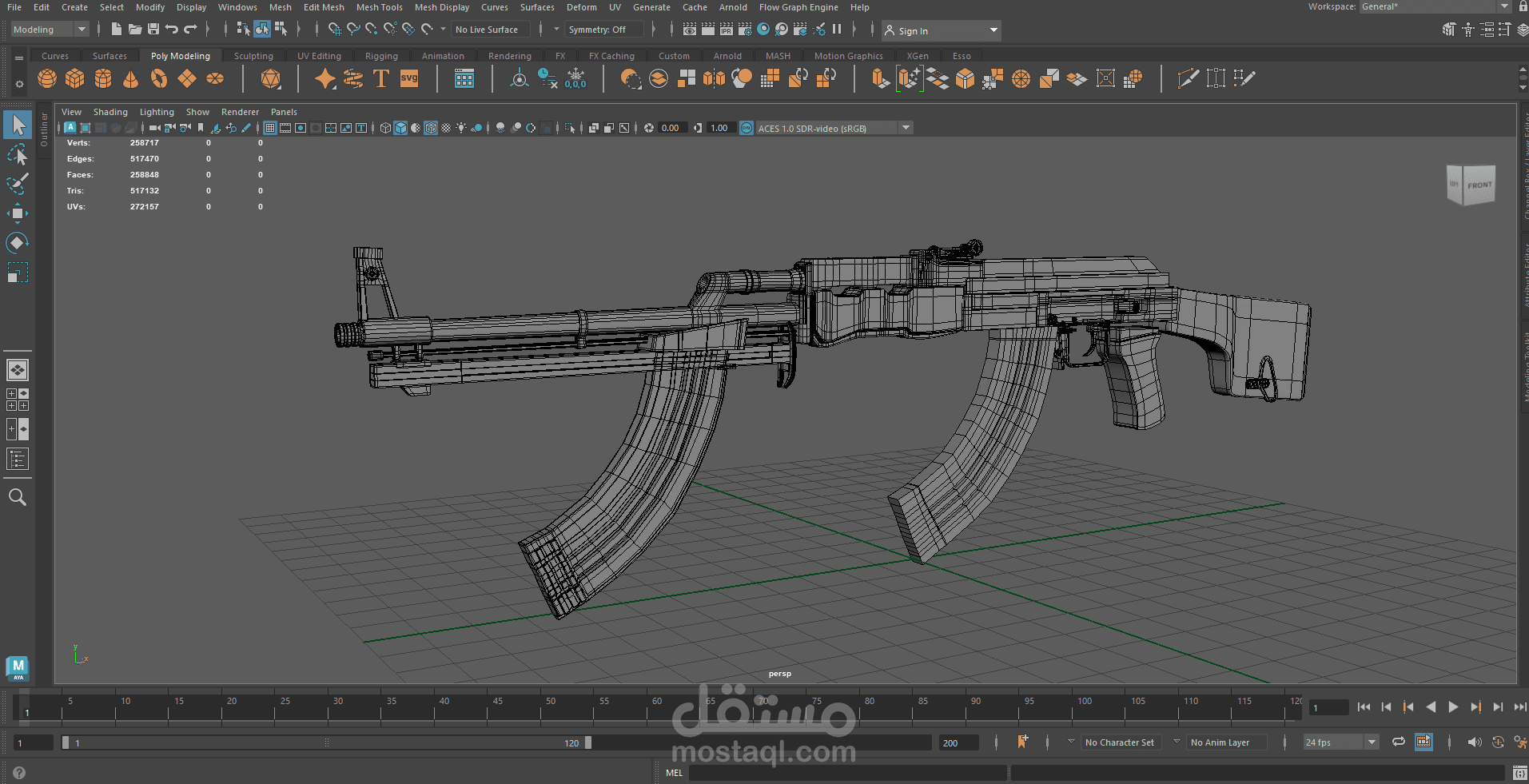This screenshot has height=784, width=1529.
Task: Click the help button in the bottom-left corner
Action: pyautogui.click(x=18, y=772)
